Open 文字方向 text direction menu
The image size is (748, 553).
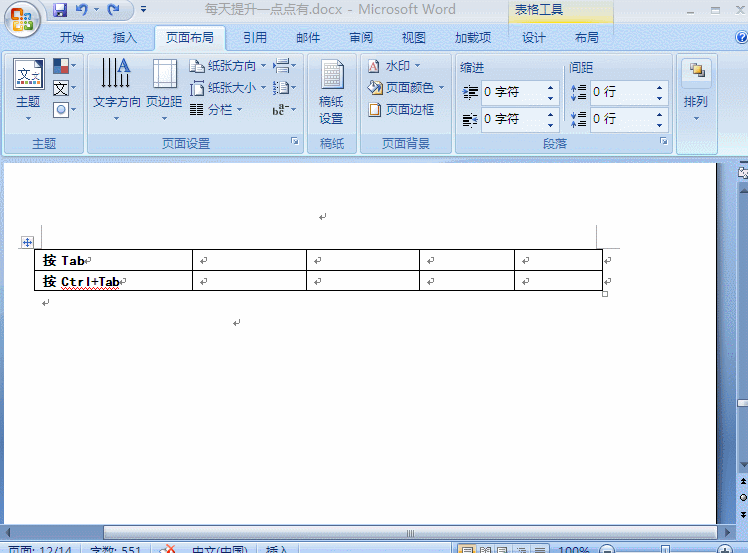[116, 90]
